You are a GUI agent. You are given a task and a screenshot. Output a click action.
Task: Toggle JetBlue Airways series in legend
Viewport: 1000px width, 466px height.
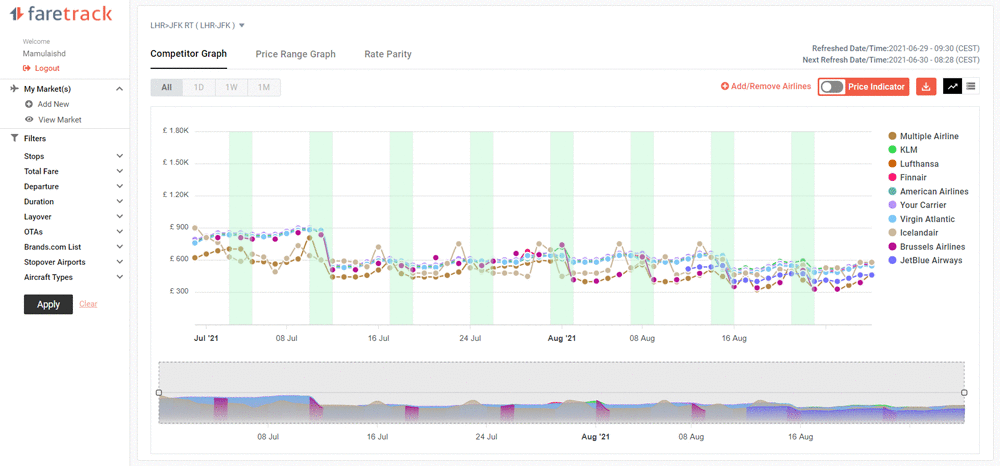pyautogui.click(x=925, y=260)
